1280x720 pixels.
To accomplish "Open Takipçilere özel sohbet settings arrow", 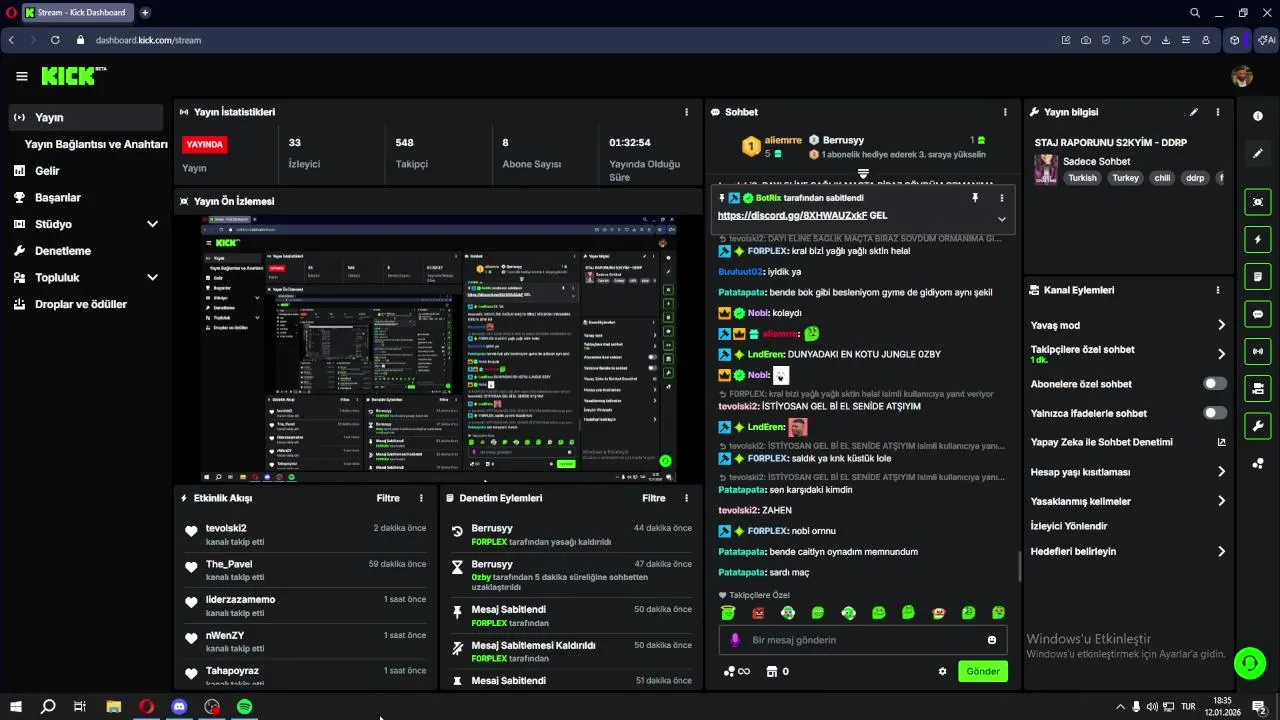I will point(1221,354).
